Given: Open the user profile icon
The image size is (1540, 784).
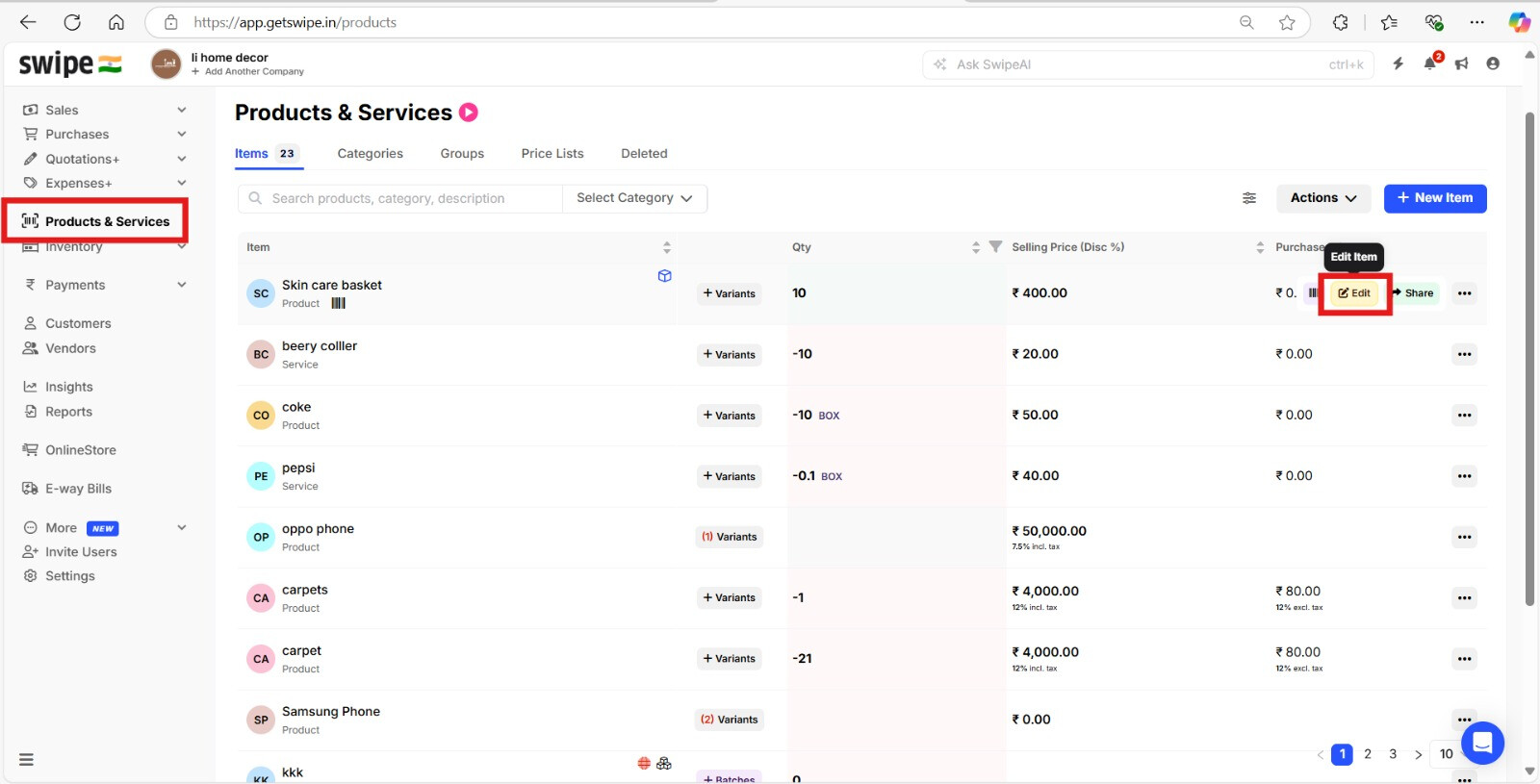Looking at the screenshot, I should [1493, 63].
